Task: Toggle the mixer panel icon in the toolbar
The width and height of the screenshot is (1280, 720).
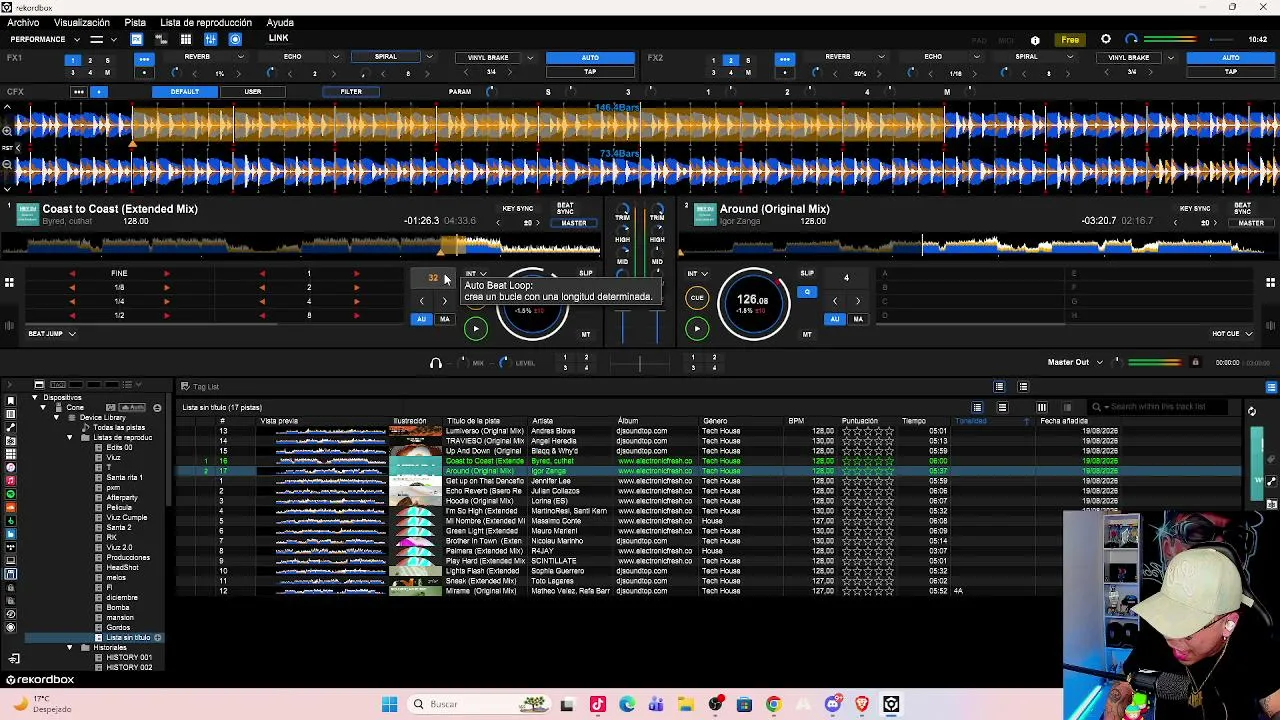Action: point(211,39)
